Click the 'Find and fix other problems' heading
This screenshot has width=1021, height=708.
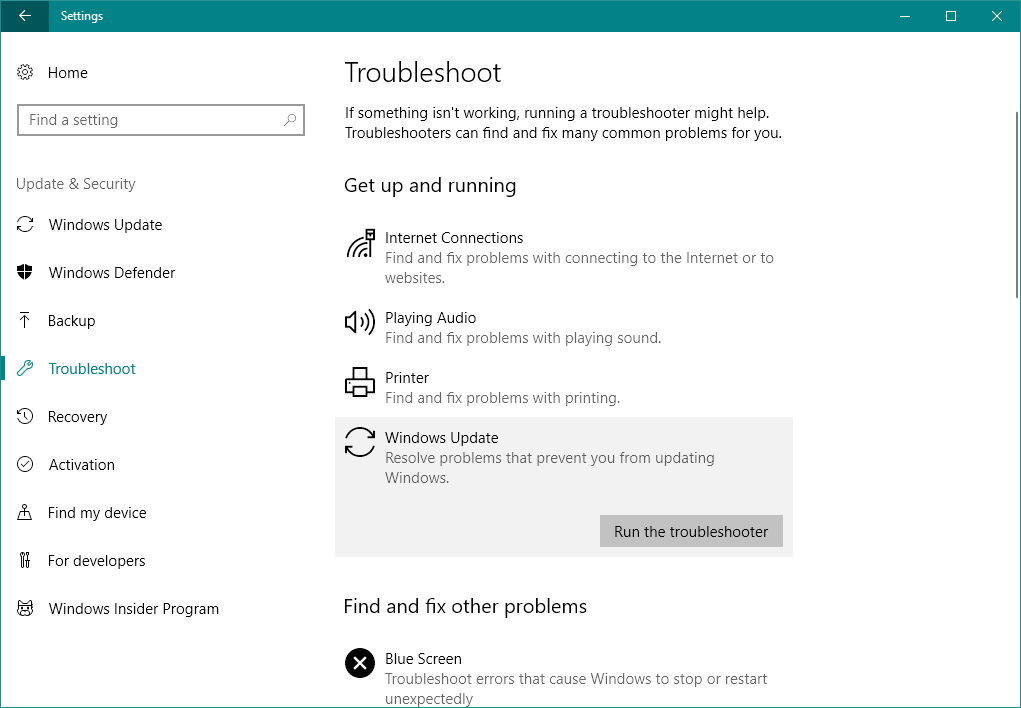pos(465,606)
